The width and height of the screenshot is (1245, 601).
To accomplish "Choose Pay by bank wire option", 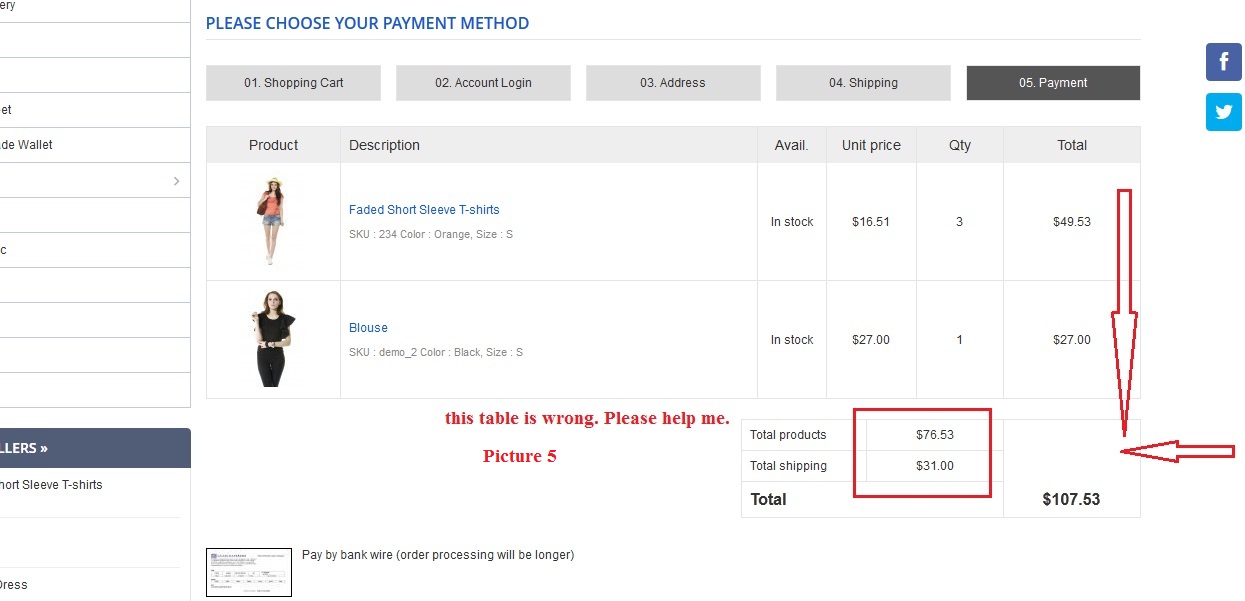I will point(438,554).
